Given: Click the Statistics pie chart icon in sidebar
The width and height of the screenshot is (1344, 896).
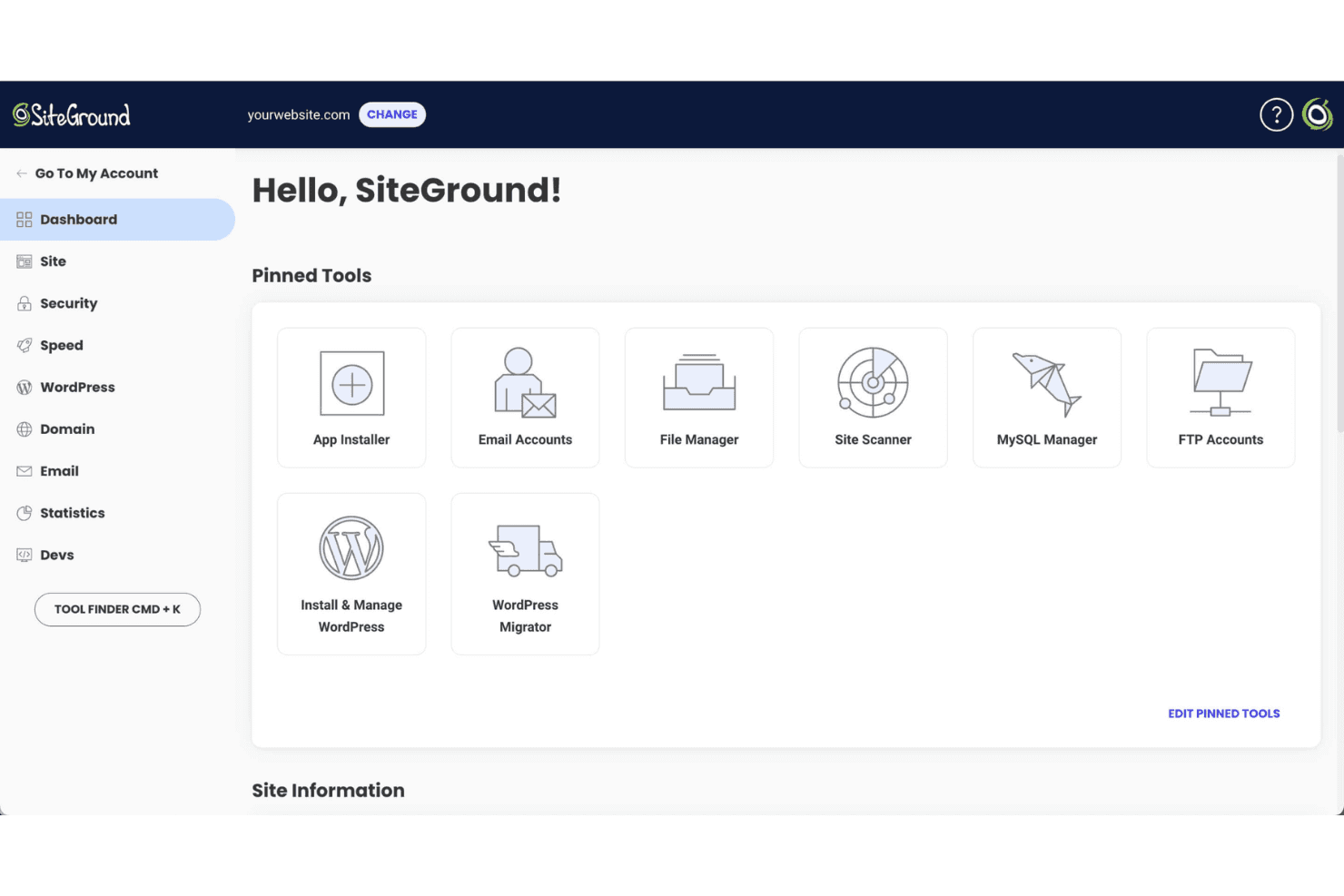Looking at the screenshot, I should pos(25,513).
